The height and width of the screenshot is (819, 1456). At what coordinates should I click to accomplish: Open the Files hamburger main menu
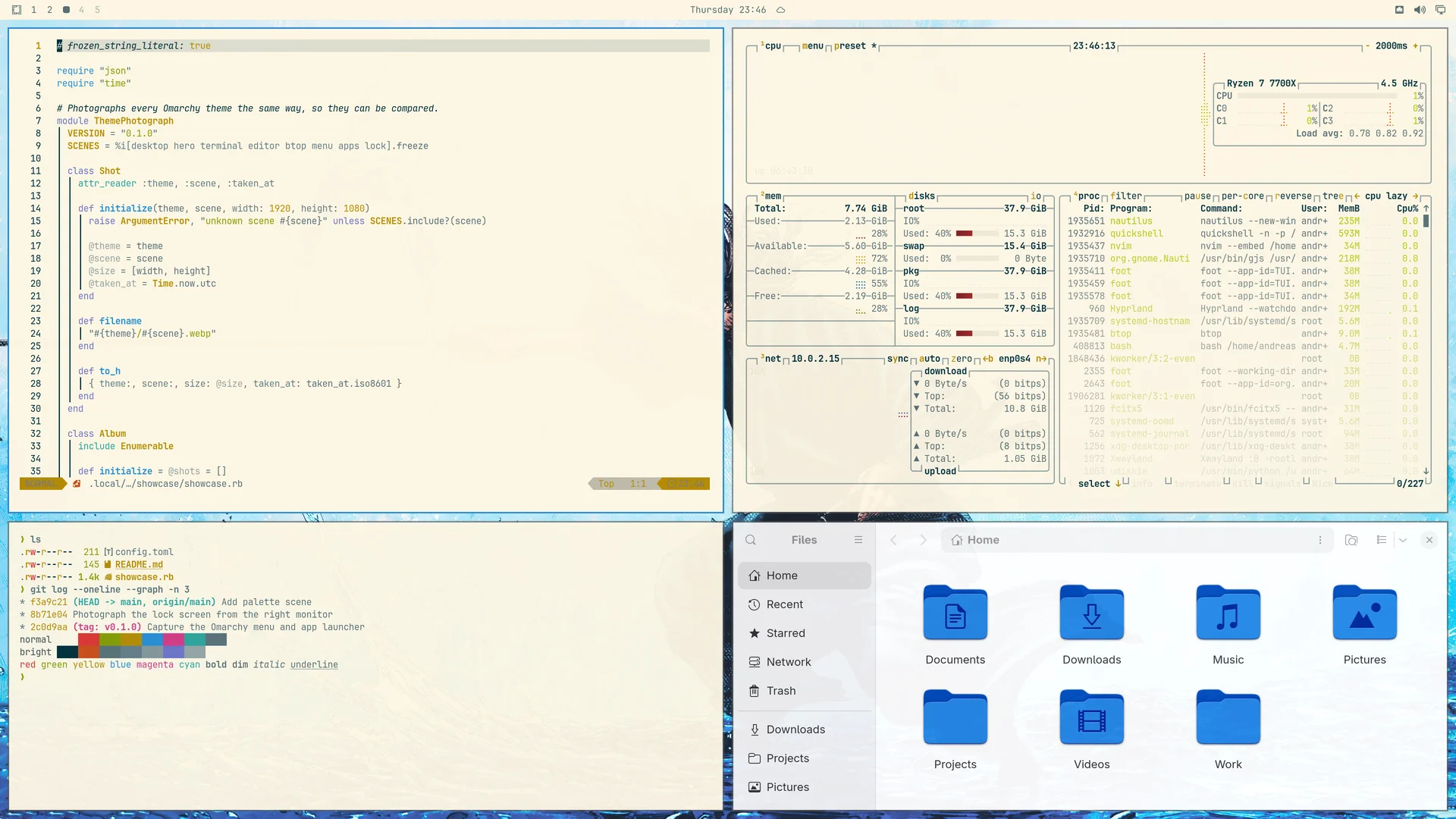click(858, 540)
